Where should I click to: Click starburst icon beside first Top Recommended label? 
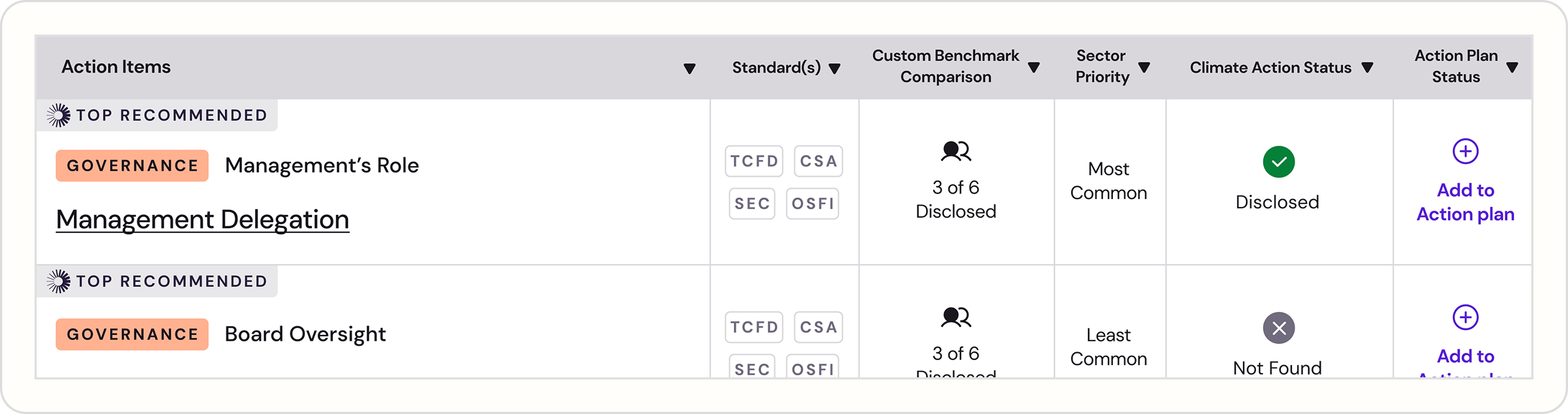(59, 115)
